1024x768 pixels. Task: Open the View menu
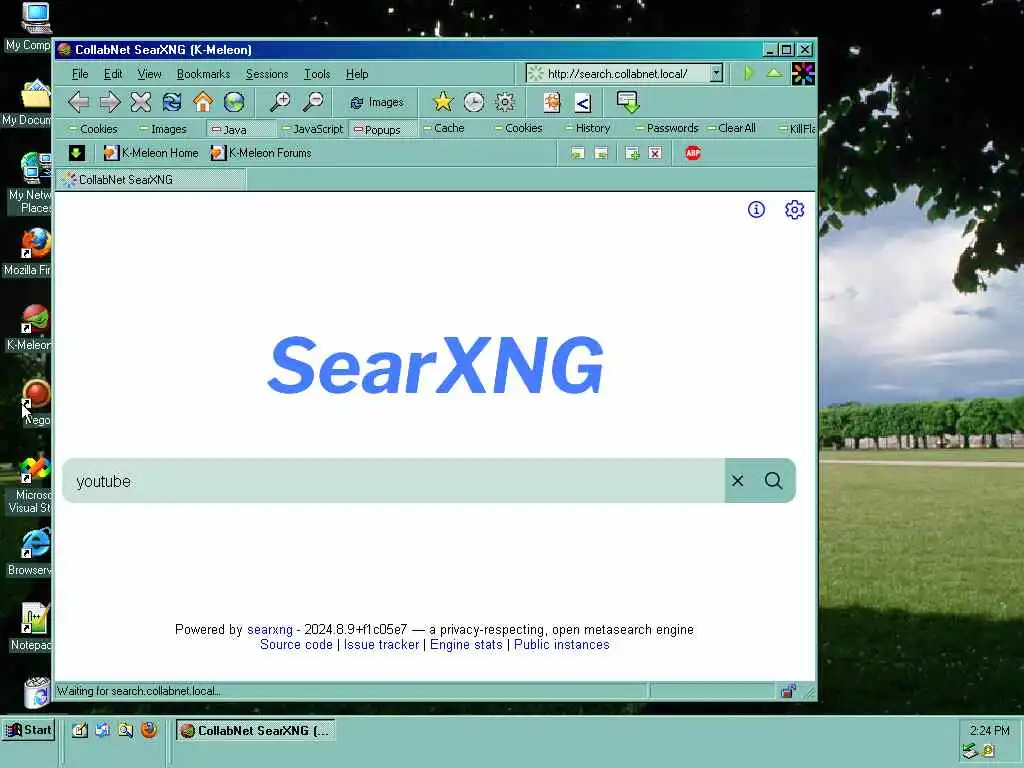click(149, 74)
